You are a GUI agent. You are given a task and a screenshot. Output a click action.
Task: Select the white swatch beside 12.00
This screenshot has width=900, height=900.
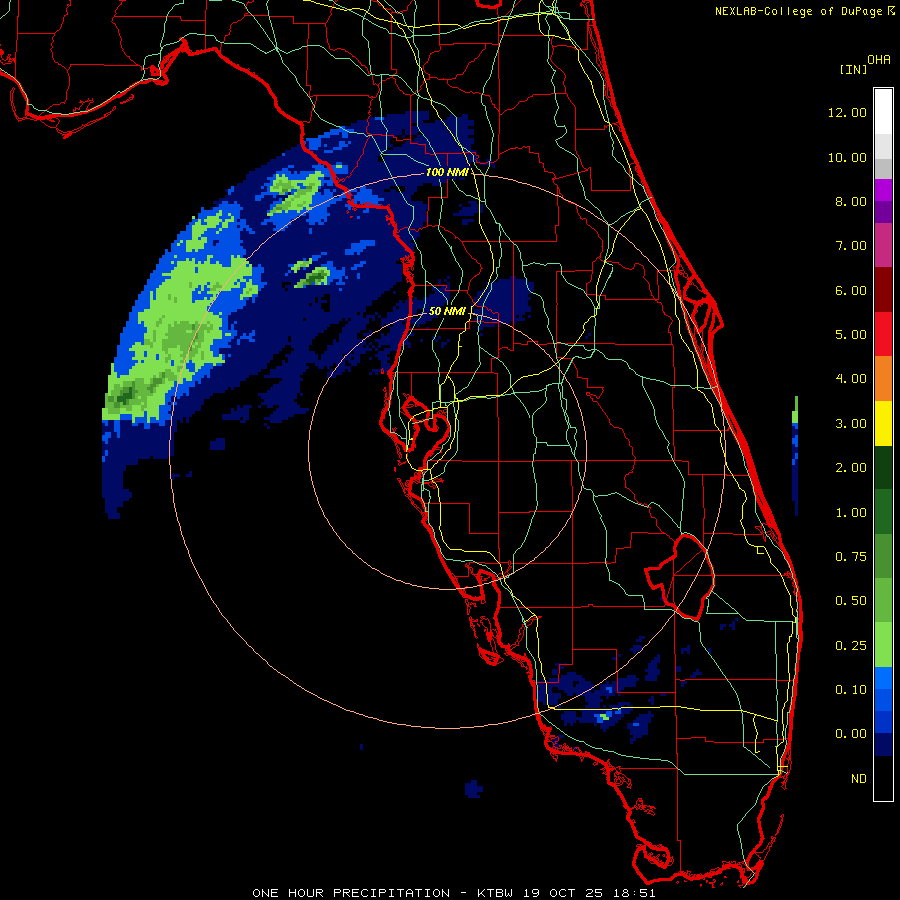[x=883, y=112]
